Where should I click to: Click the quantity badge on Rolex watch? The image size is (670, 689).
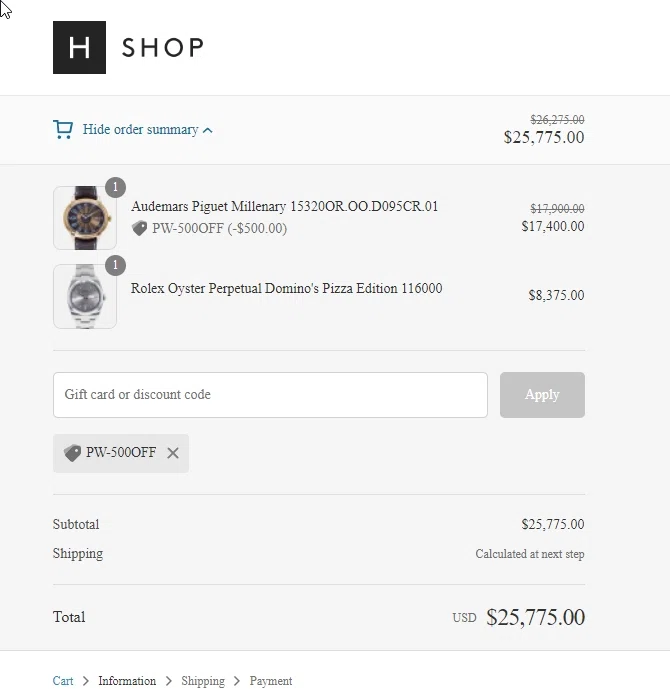[x=116, y=265]
